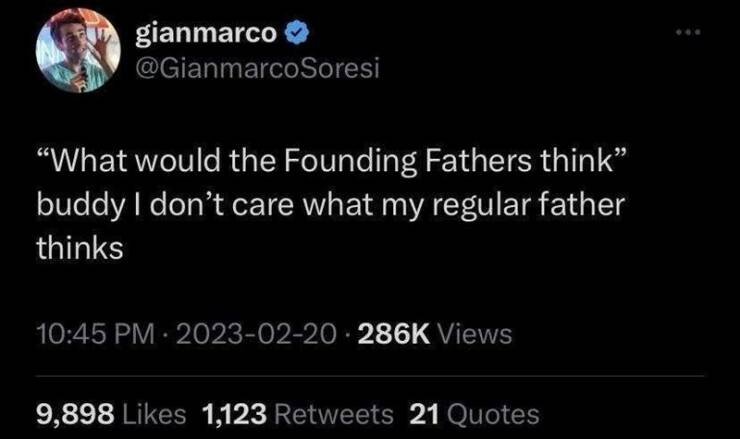This screenshot has width=740, height=439.
Task: Click the word thinks on last tweet line
Action: click(x=79, y=248)
